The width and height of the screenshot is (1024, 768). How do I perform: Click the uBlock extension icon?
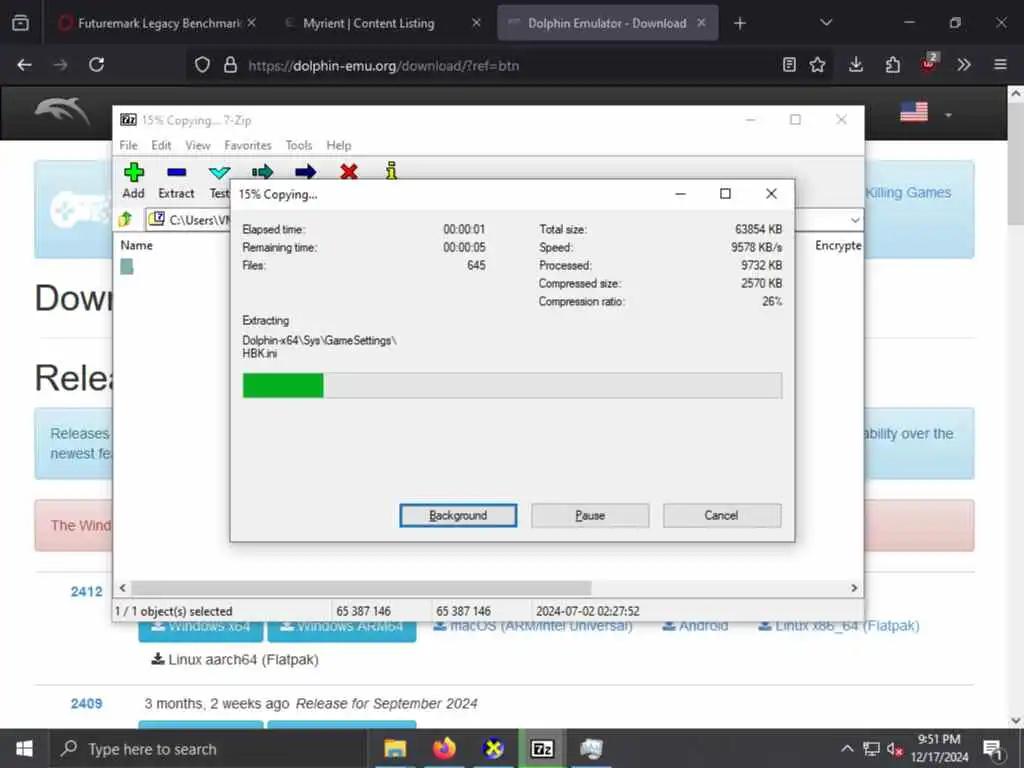pyautogui.click(x=928, y=64)
